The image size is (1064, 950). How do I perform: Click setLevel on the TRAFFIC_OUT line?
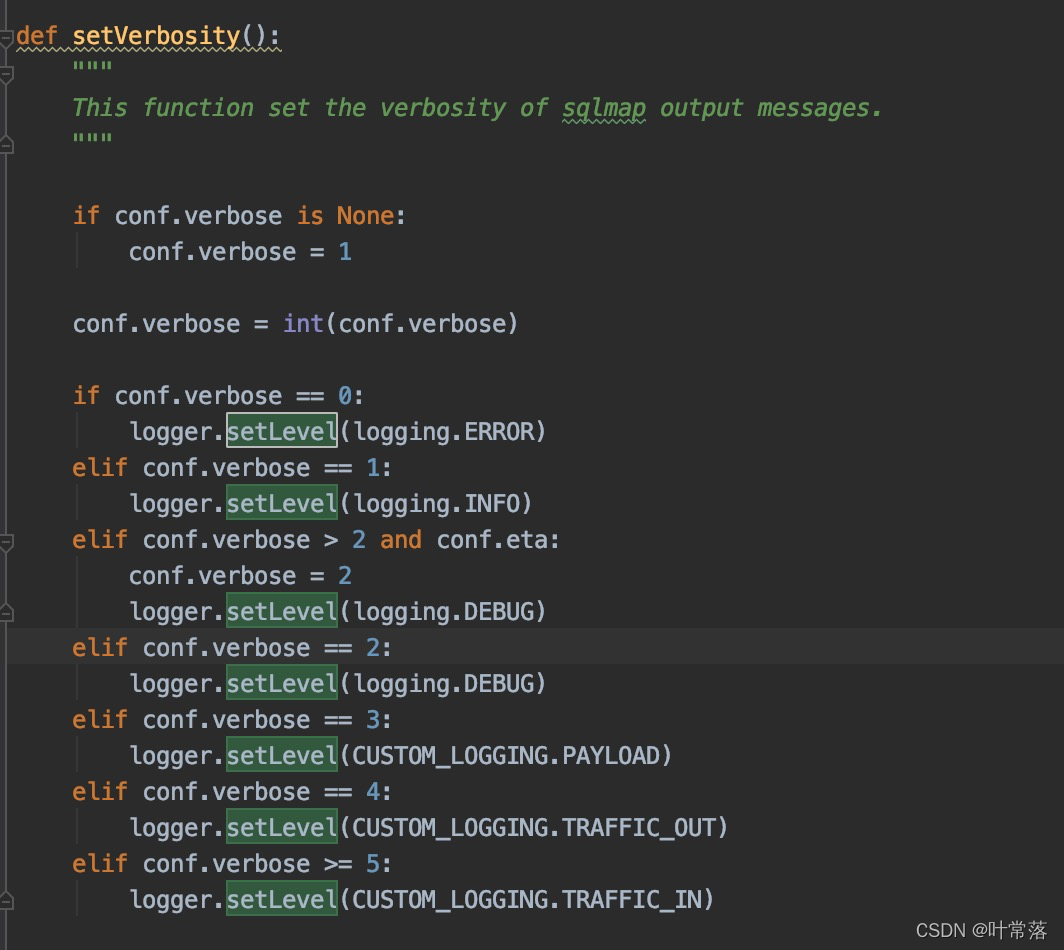[x=282, y=826]
